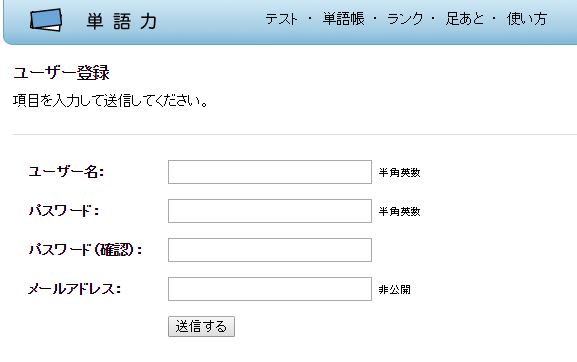Screen dimensions: 577x362
Task: Open the 使い方 help link
Action: coord(527,19)
